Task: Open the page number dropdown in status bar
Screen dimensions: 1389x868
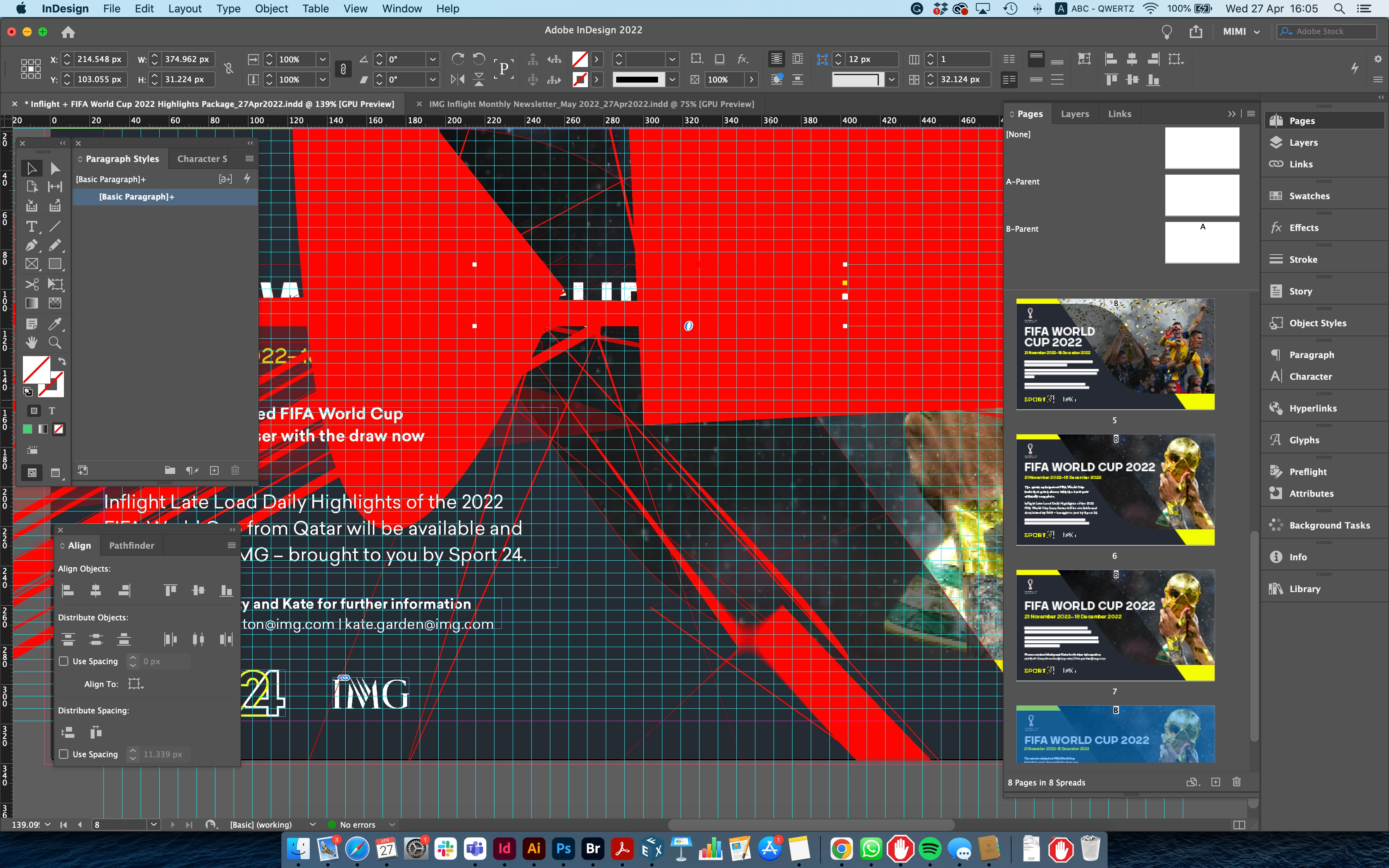Action: pos(154,824)
